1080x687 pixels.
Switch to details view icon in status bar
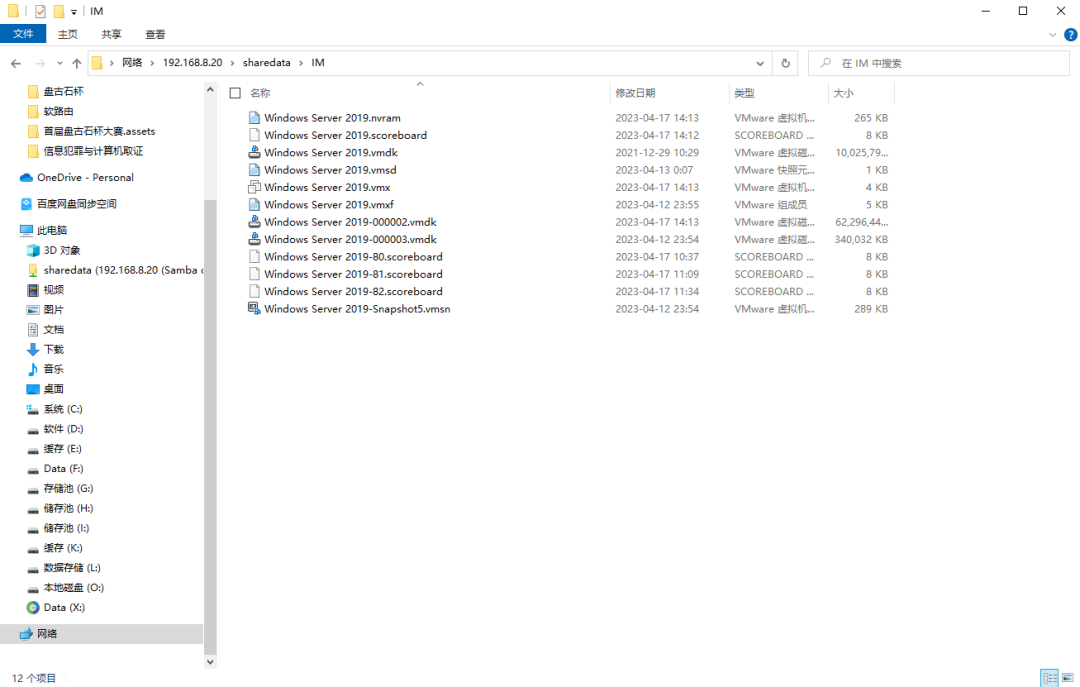(1050, 678)
